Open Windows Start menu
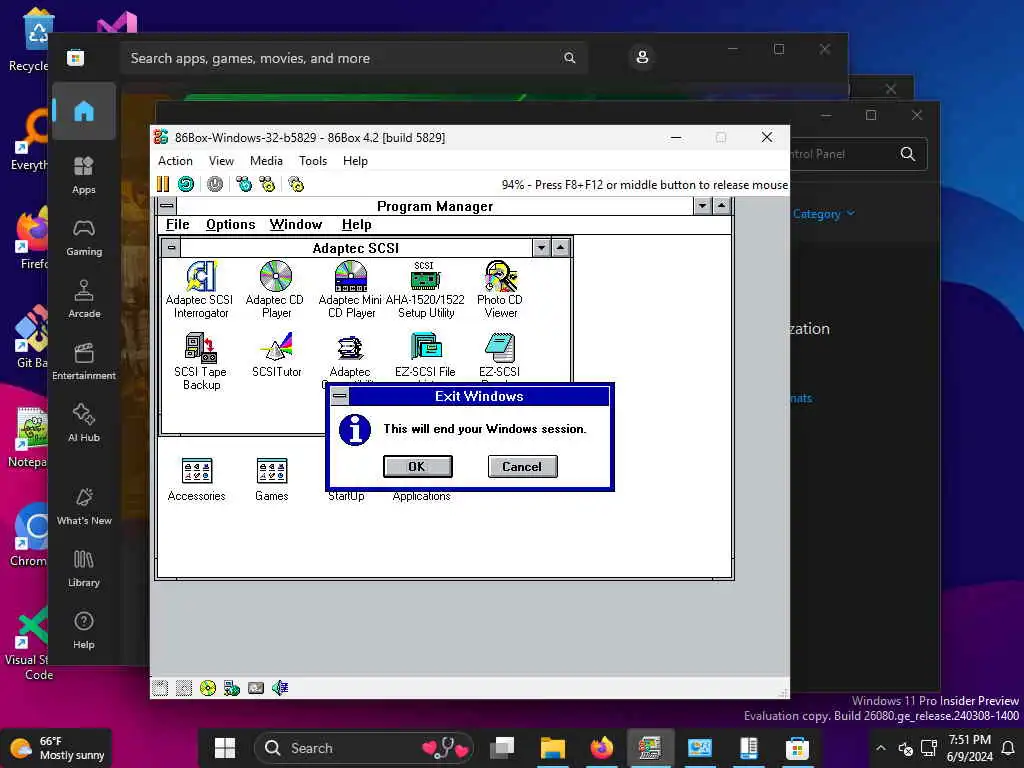The width and height of the screenshot is (1024, 768). coord(225,748)
